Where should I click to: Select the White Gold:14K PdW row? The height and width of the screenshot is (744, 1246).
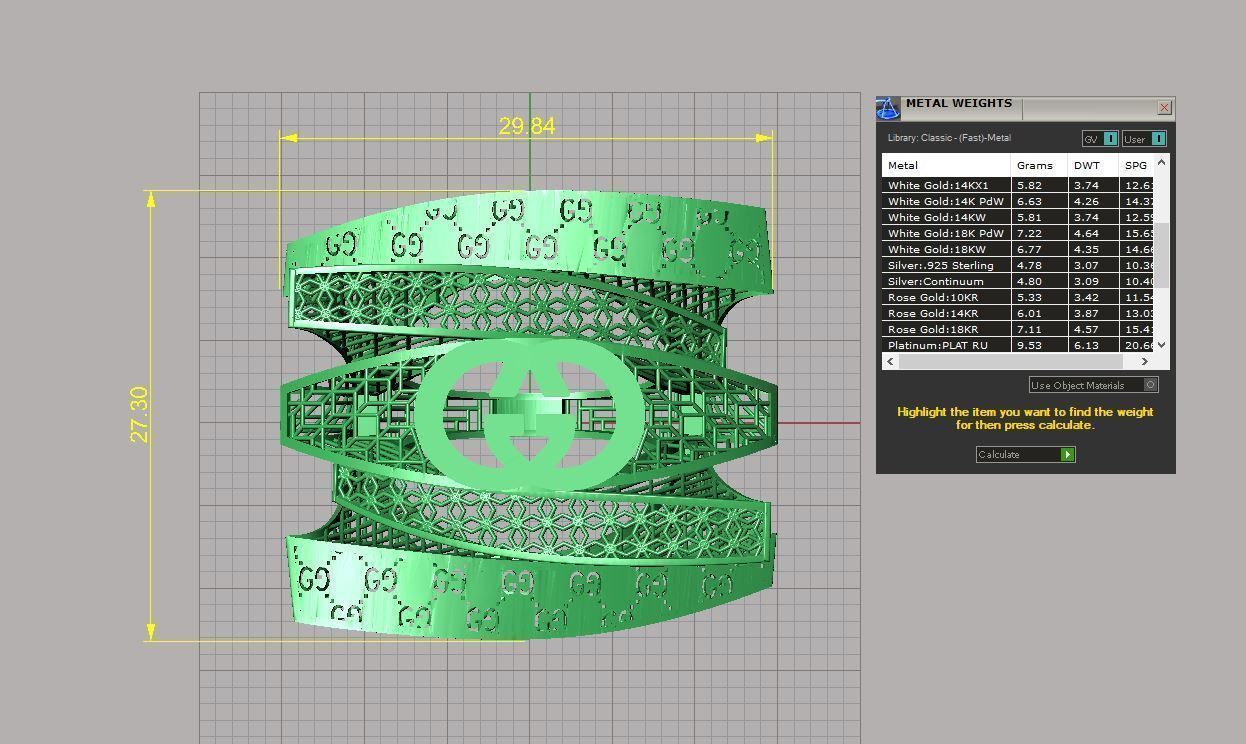click(x=1018, y=201)
